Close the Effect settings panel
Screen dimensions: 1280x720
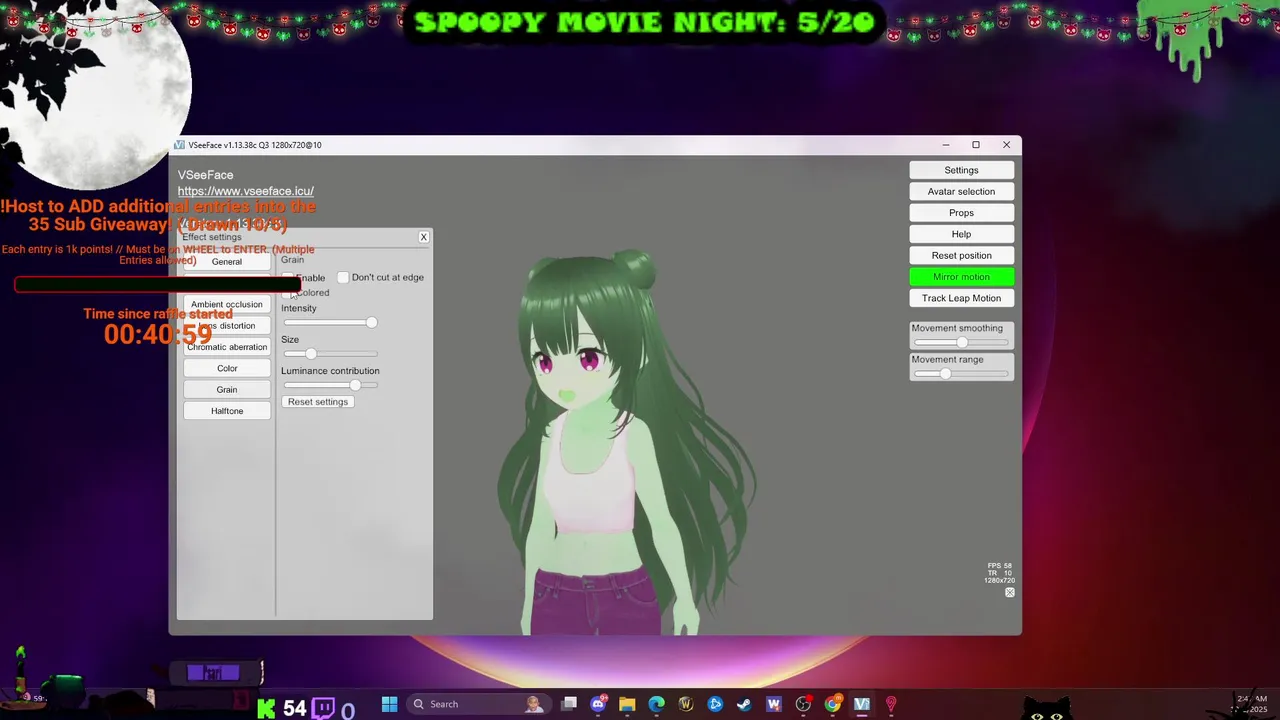click(423, 237)
